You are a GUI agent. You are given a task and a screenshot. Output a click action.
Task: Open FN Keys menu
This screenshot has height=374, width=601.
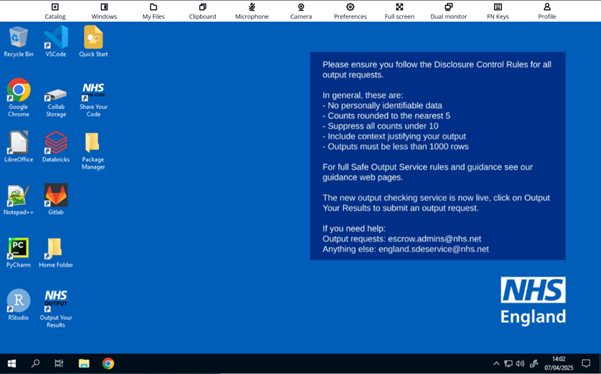click(498, 11)
